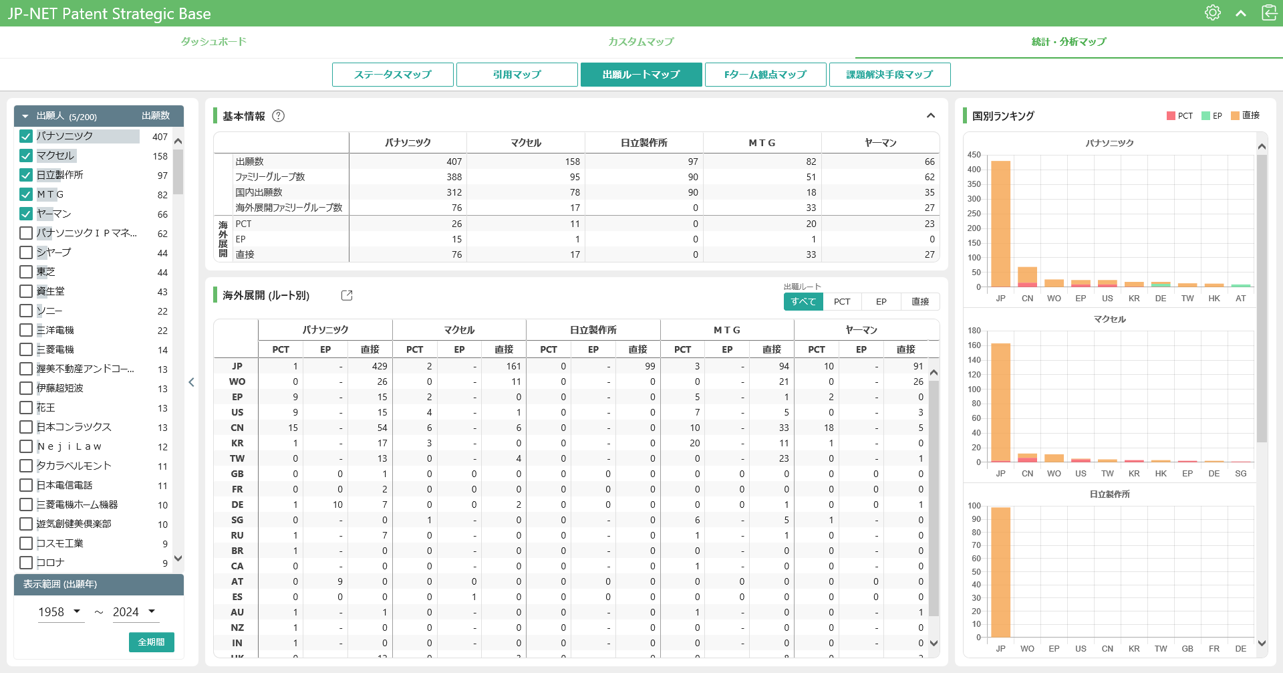Switch to the 統計・分析マップ tab
This screenshot has width=1283, height=673.
pos(1068,42)
